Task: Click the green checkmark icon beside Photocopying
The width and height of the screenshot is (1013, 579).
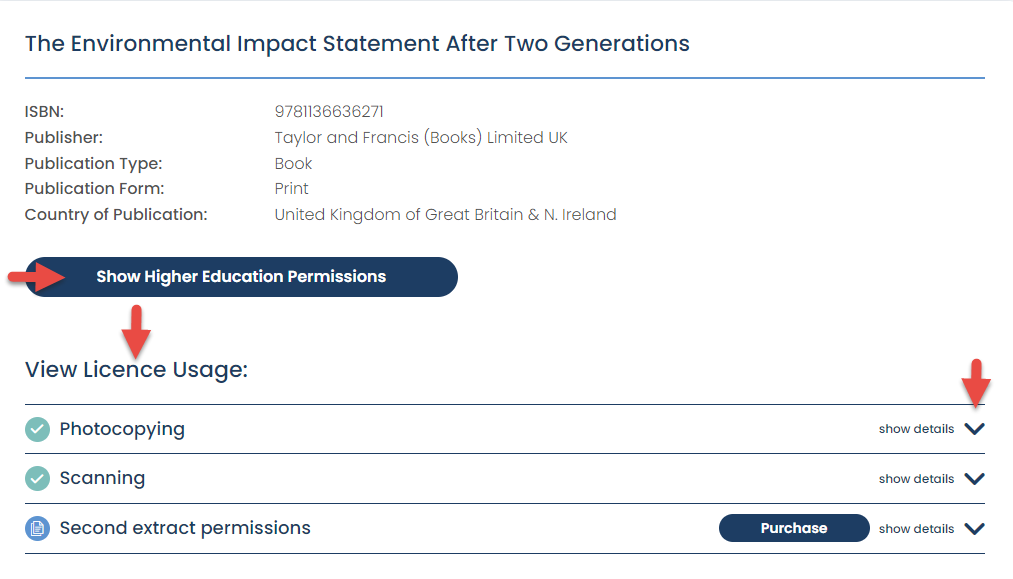Action: 37,429
